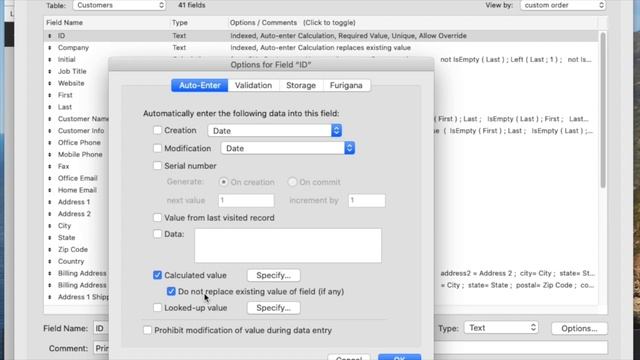
Task: Click the Data text area
Action: (x=288, y=246)
